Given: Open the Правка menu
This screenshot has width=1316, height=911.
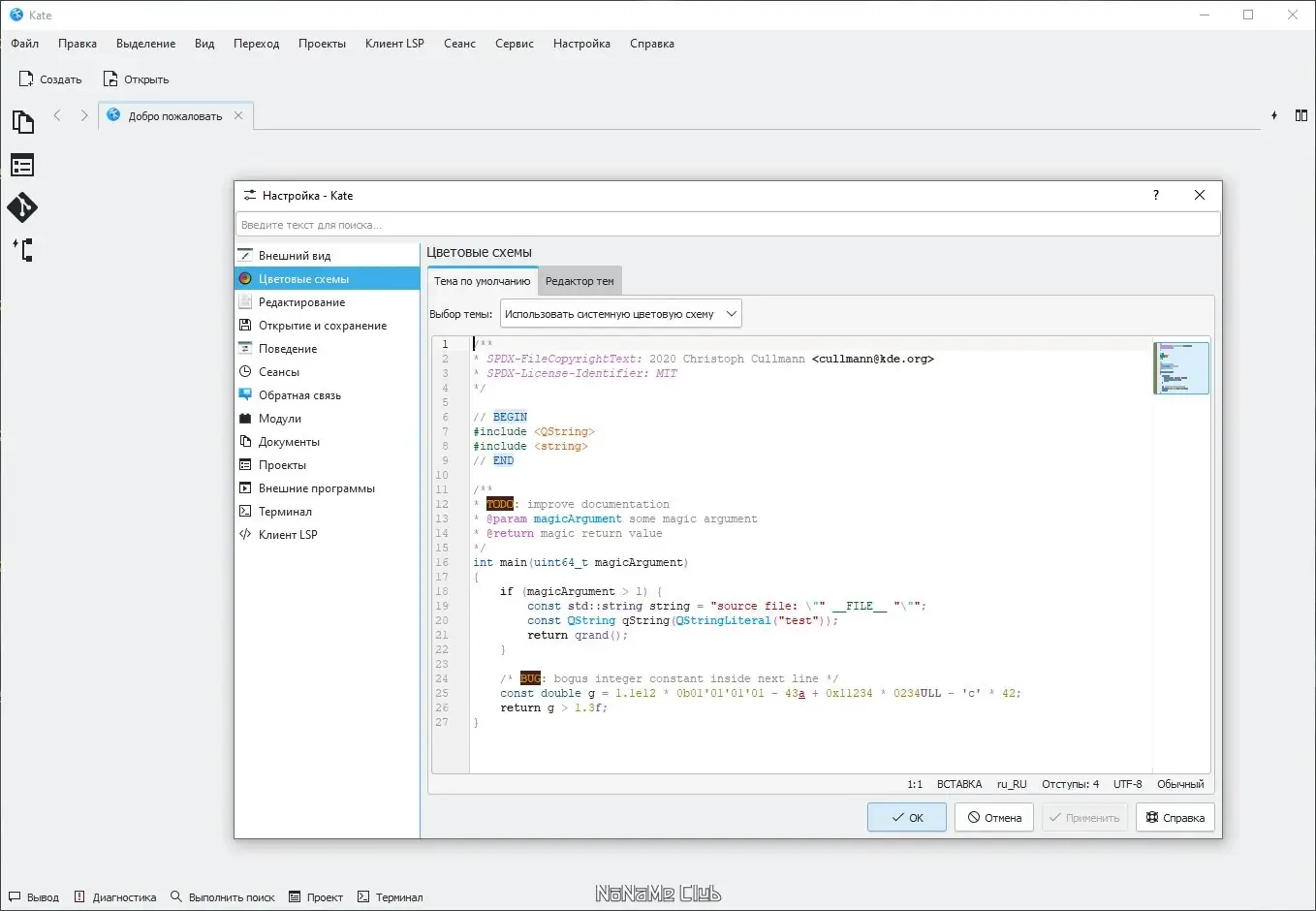Looking at the screenshot, I should [x=78, y=44].
